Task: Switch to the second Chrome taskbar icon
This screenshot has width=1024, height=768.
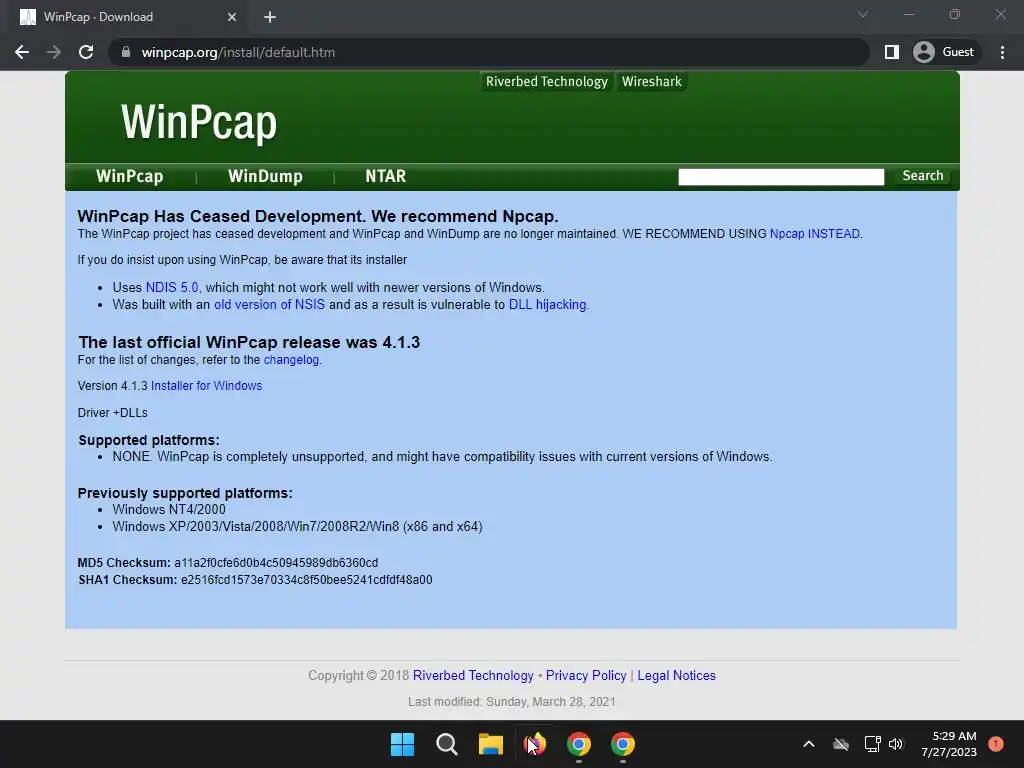Action: (x=622, y=744)
